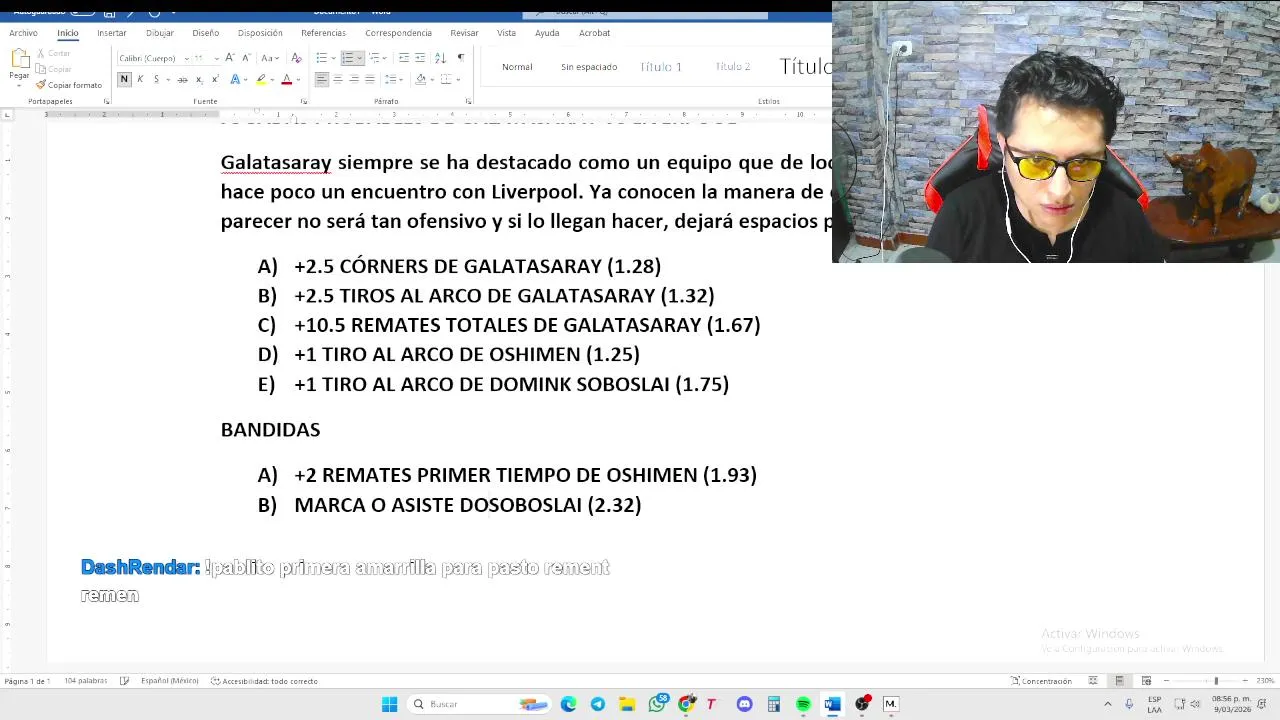Enable Concentración focus mode
Screen dimensions: 1280x720
click(x=1041, y=681)
